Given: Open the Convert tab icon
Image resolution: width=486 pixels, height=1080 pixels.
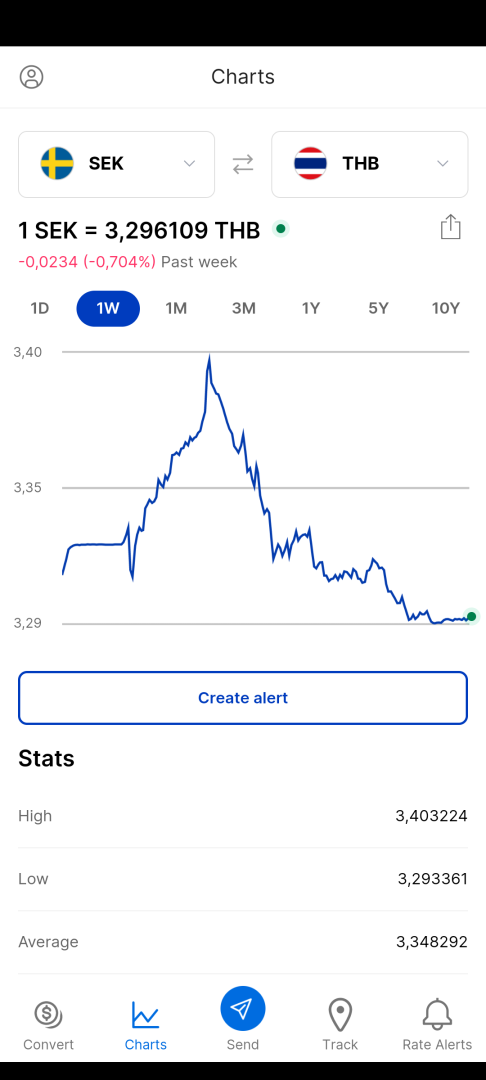Looking at the screenshot, I should (48, 1013).
